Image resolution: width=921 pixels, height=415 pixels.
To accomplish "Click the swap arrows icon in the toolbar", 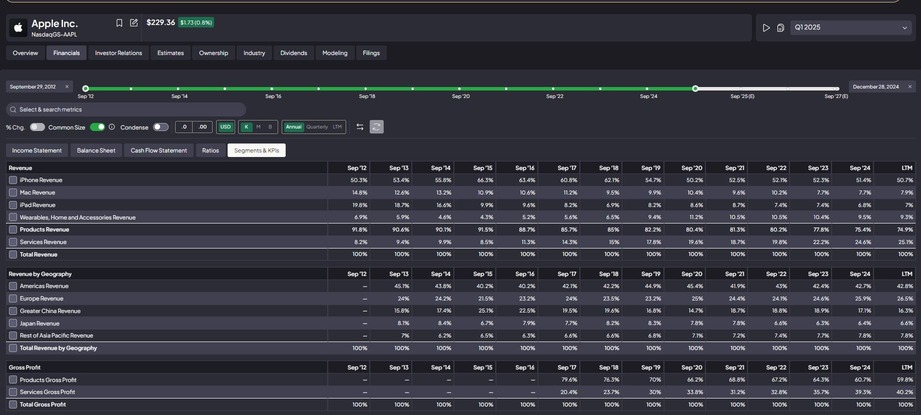I will tap(359, 127).
